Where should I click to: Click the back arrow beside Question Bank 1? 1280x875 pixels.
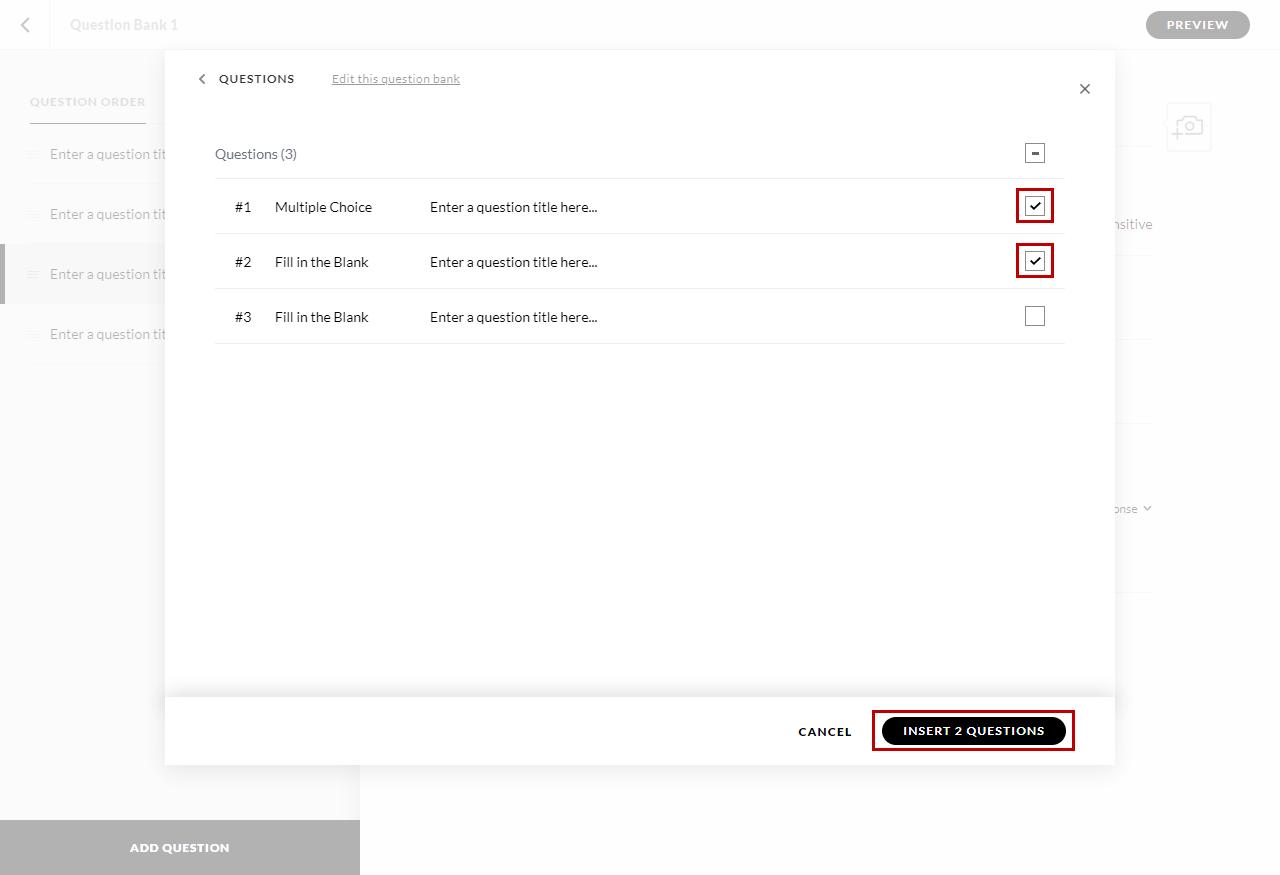pos(25,25)
